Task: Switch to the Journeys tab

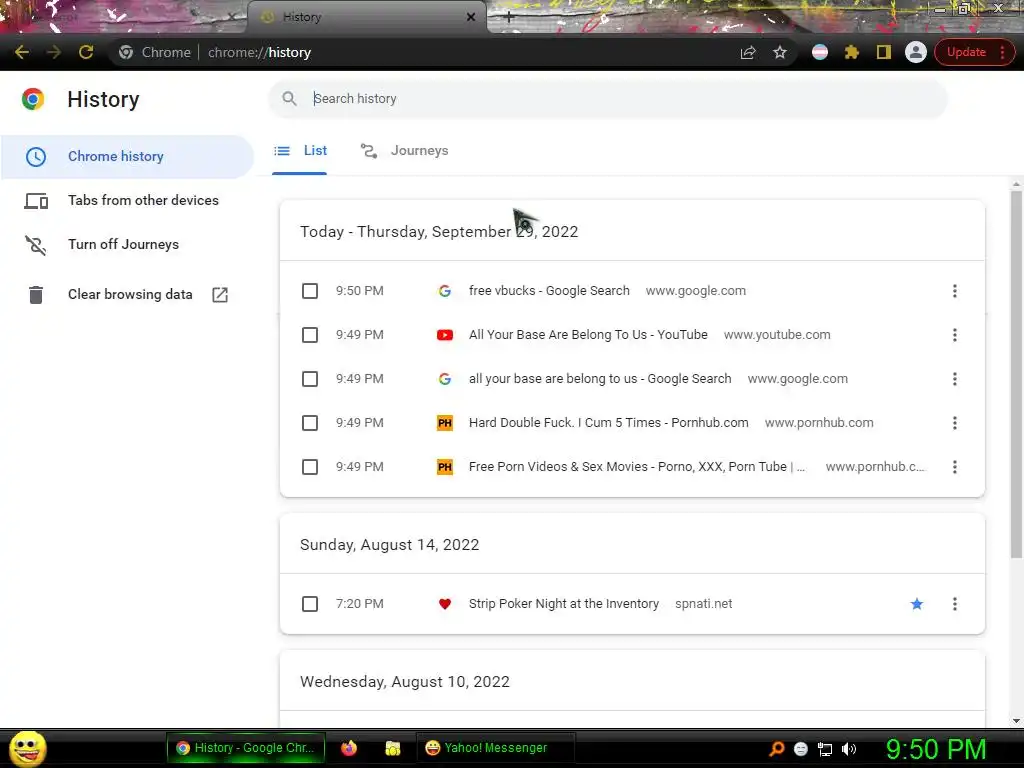Action: pyautogui.click(x=404, y=152)
